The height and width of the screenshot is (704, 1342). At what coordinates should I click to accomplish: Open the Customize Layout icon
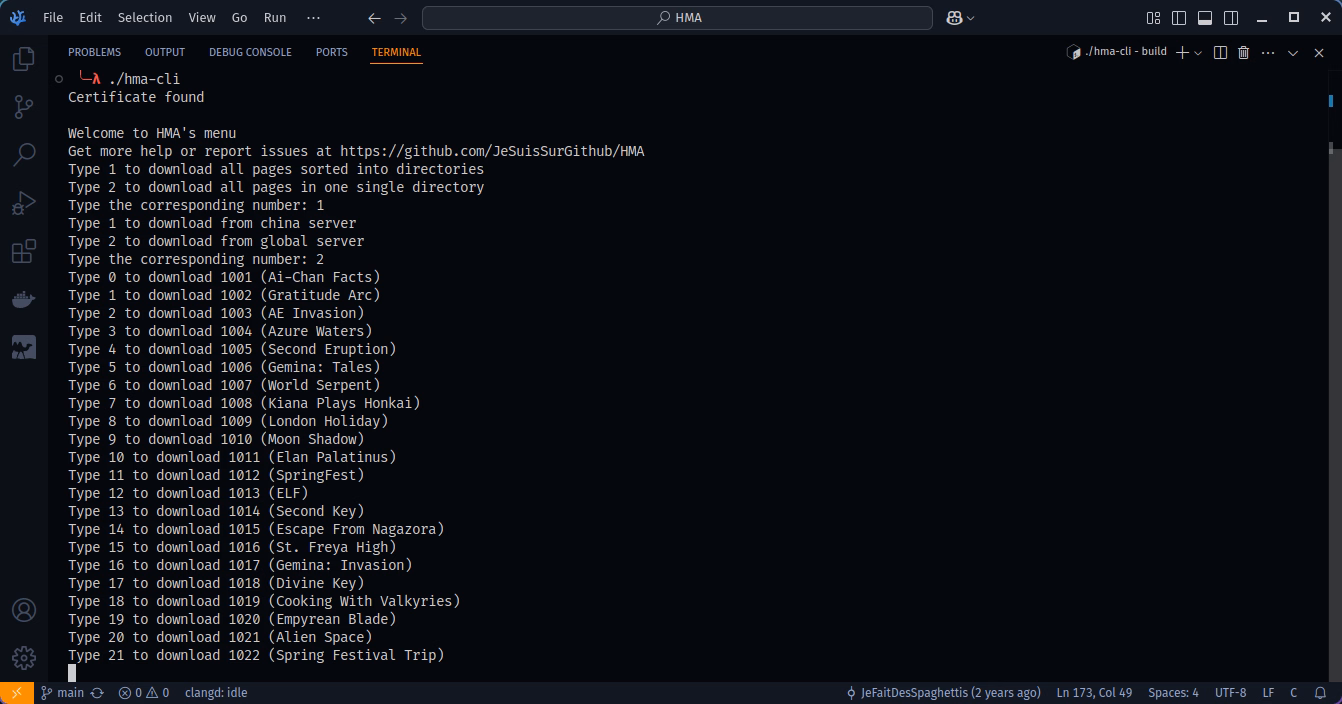click(1153, 18)
